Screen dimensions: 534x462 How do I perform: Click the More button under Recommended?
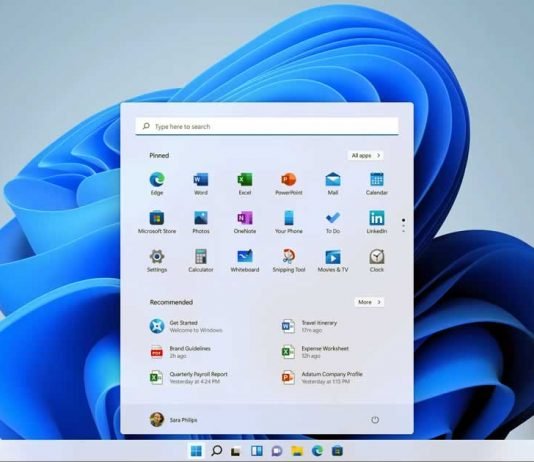pos(369,302)
